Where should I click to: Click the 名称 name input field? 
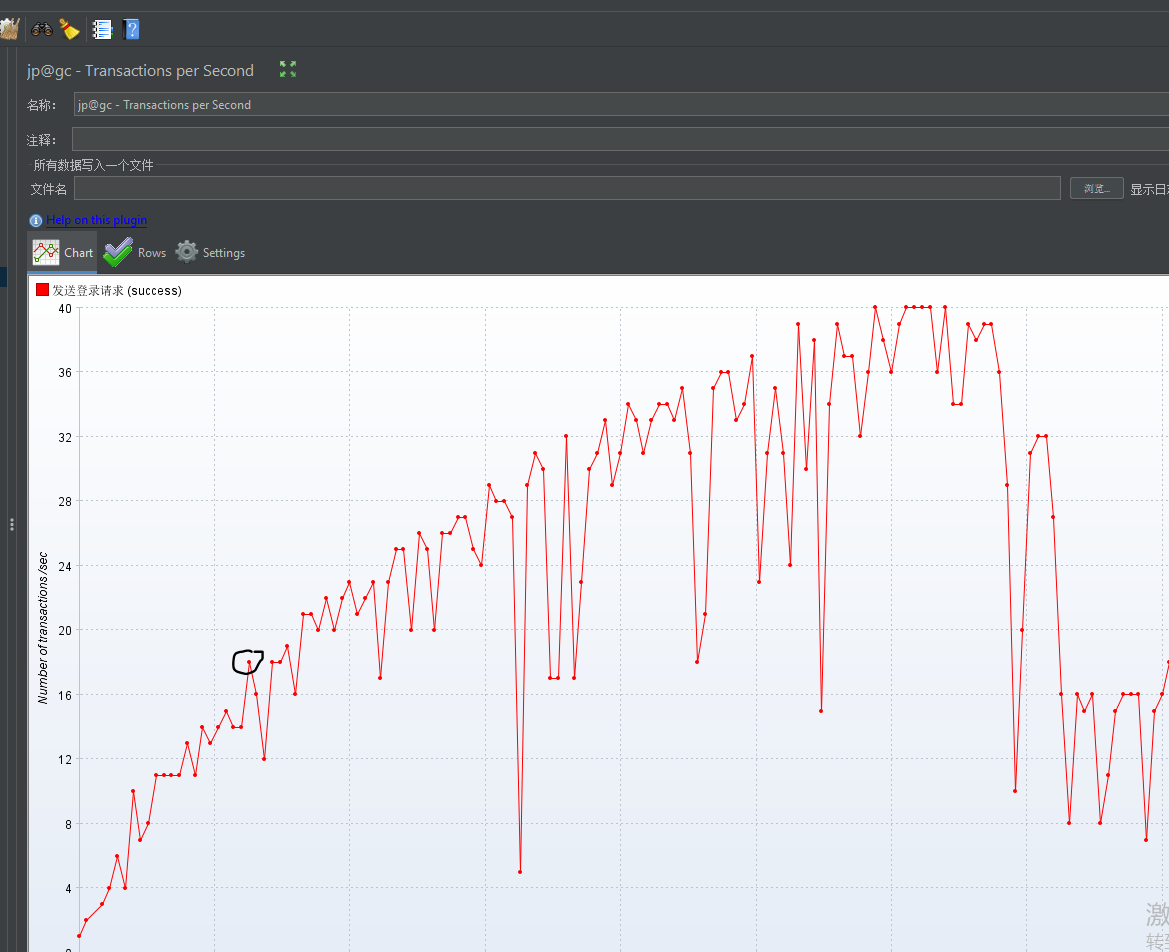point(621,104)
